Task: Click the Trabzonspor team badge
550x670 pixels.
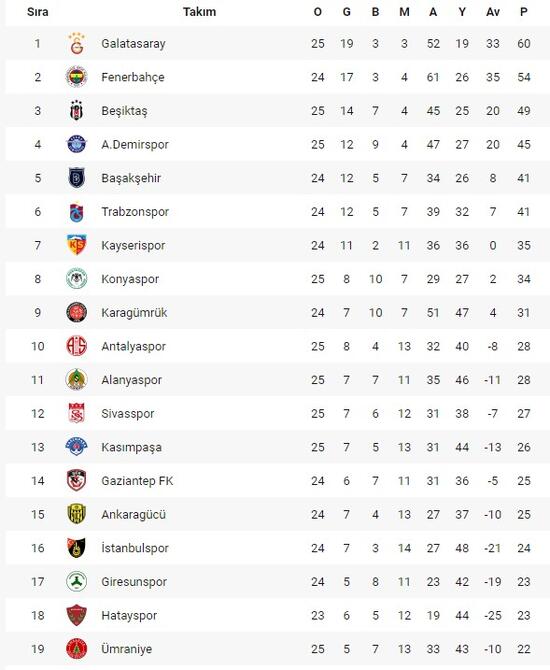Action: click(x=77, y=212)
